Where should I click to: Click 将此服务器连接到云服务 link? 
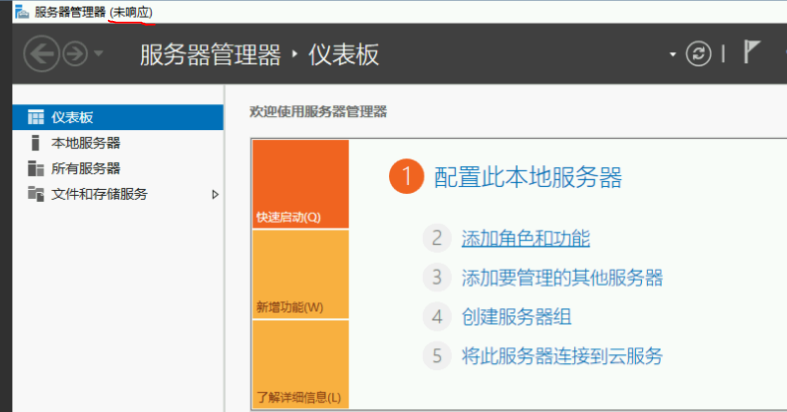562,356
